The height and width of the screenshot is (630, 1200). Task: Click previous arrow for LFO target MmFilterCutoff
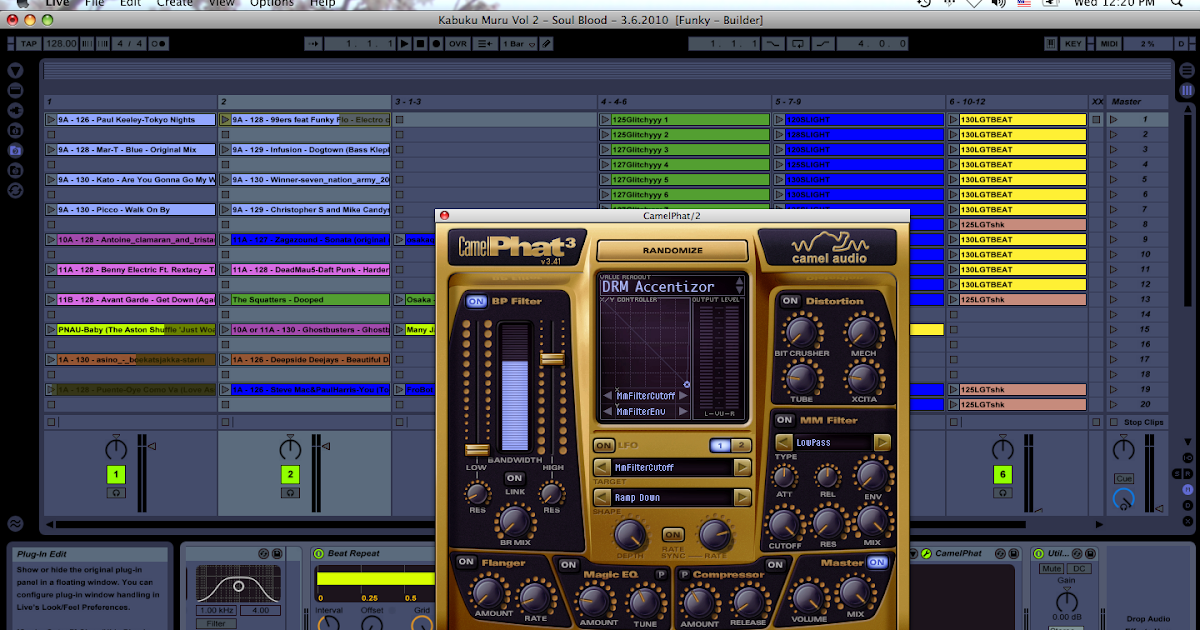click(x=601, y=467)
